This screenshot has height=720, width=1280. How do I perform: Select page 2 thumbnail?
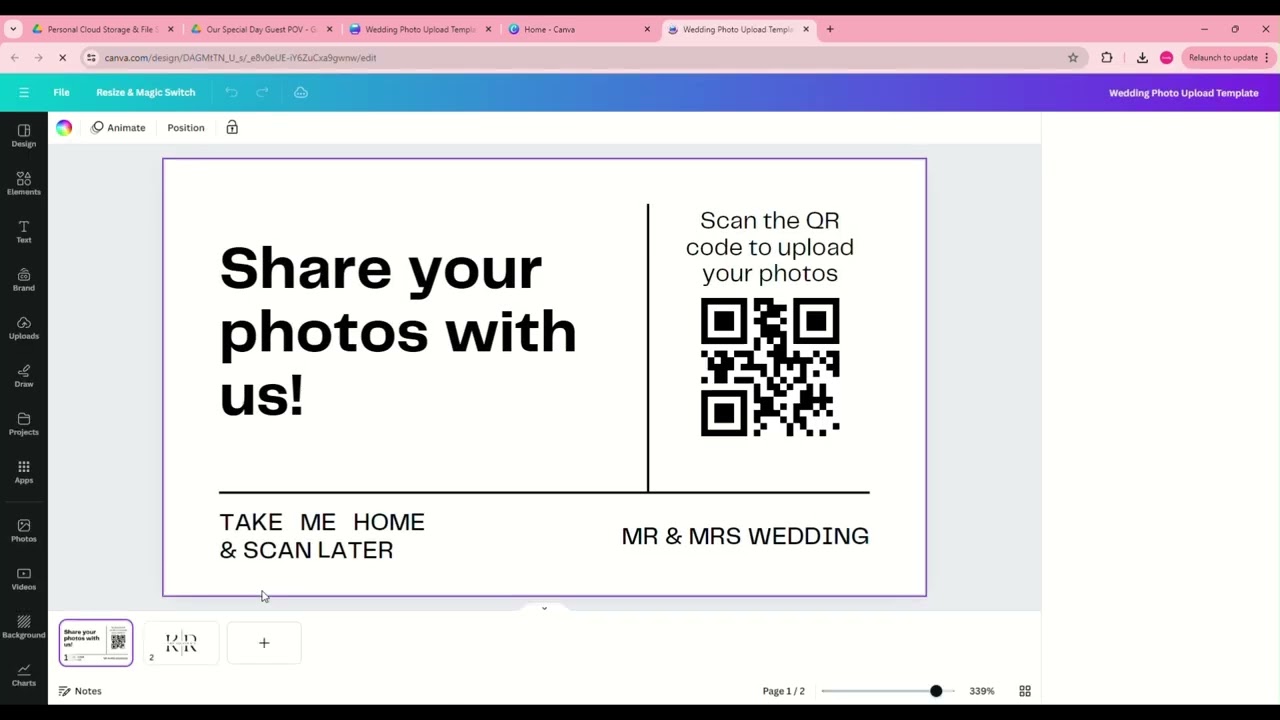tap(182, 643)
